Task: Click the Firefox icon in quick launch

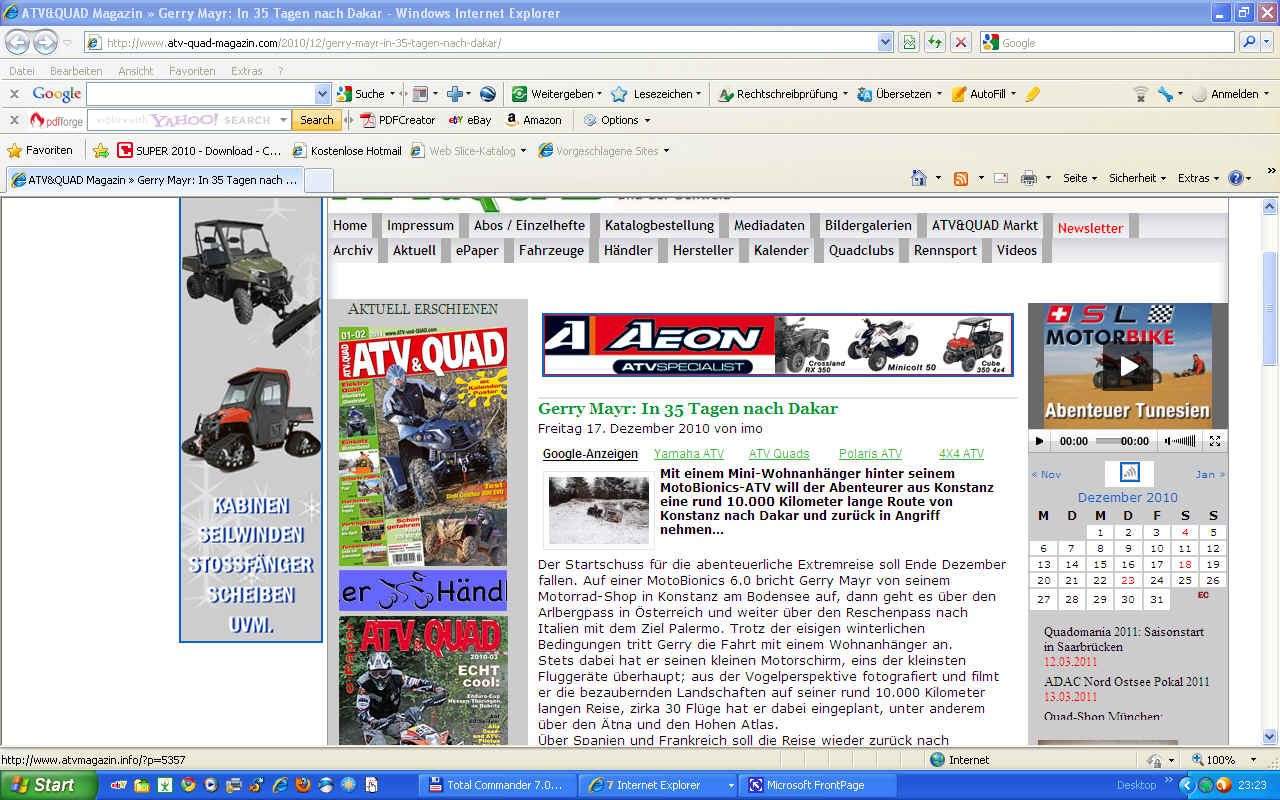Action: pyautogui.click(x=304, y=785)
